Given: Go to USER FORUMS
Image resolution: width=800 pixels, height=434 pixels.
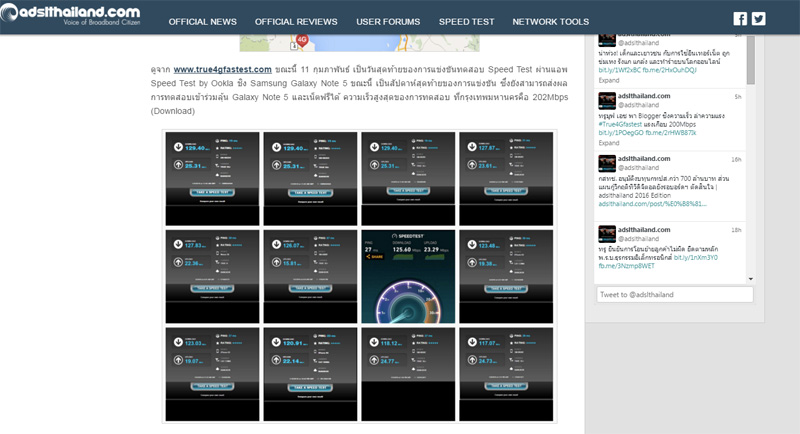Looking at the screenshot, I should point(388,22).
